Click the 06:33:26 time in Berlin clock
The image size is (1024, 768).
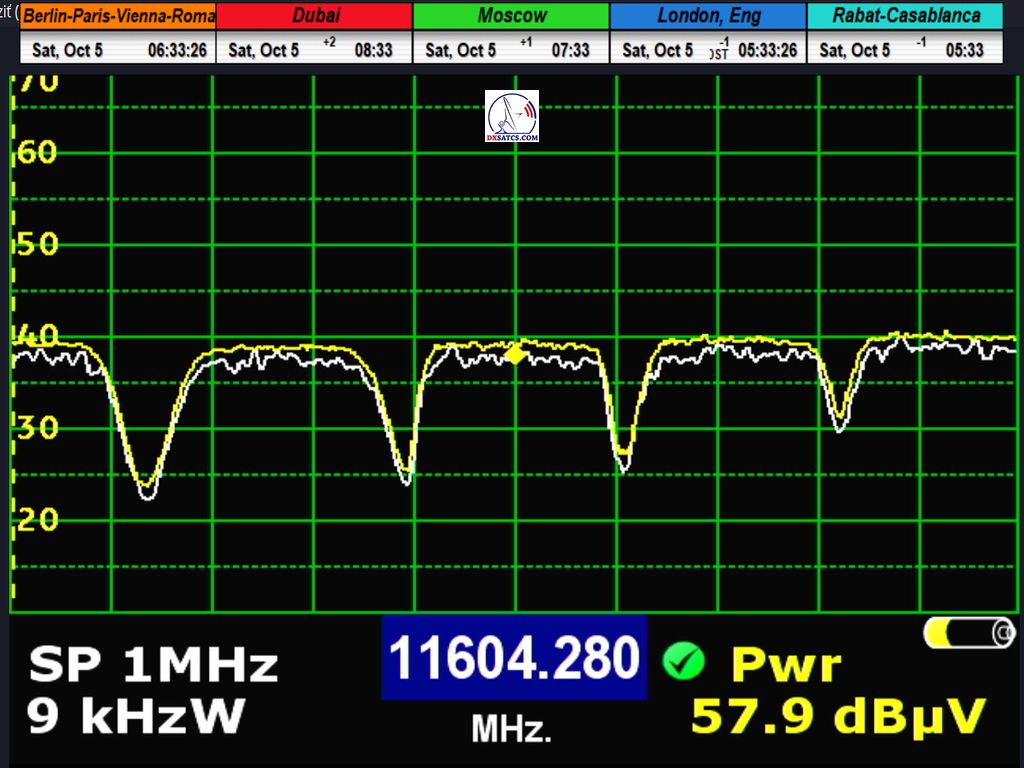point(177,50)
